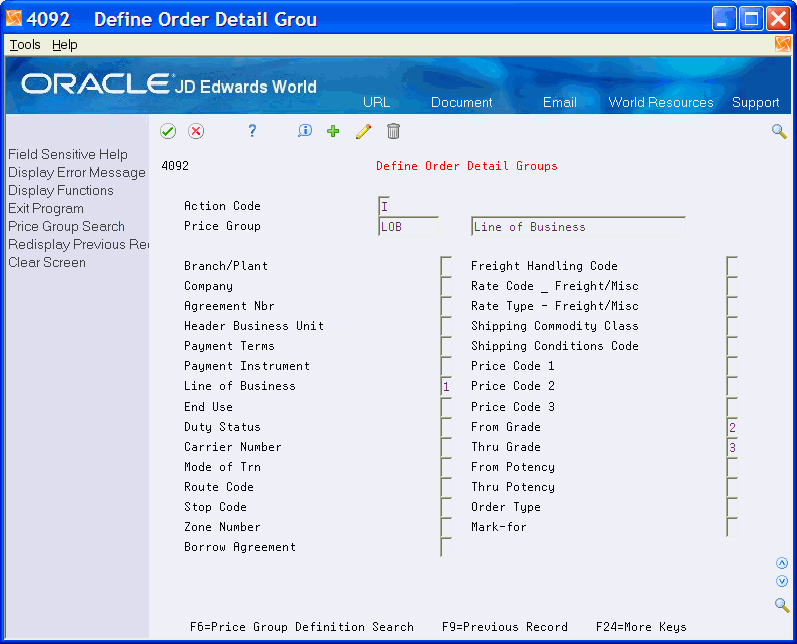This screenshot has width=797, height=644.
Task: Click the Order Type field
Action: 732,507
